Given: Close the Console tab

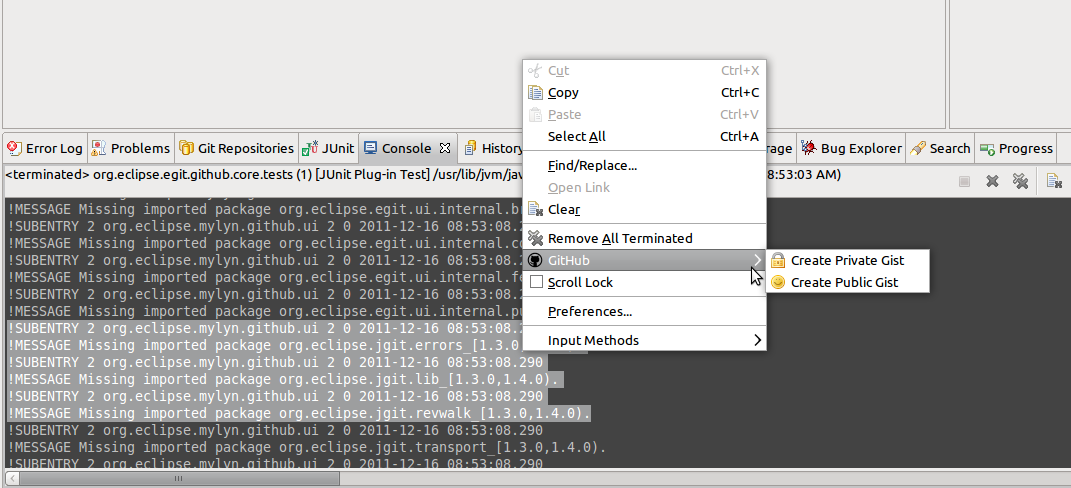Looking at the screenshot, I should 445,148.
